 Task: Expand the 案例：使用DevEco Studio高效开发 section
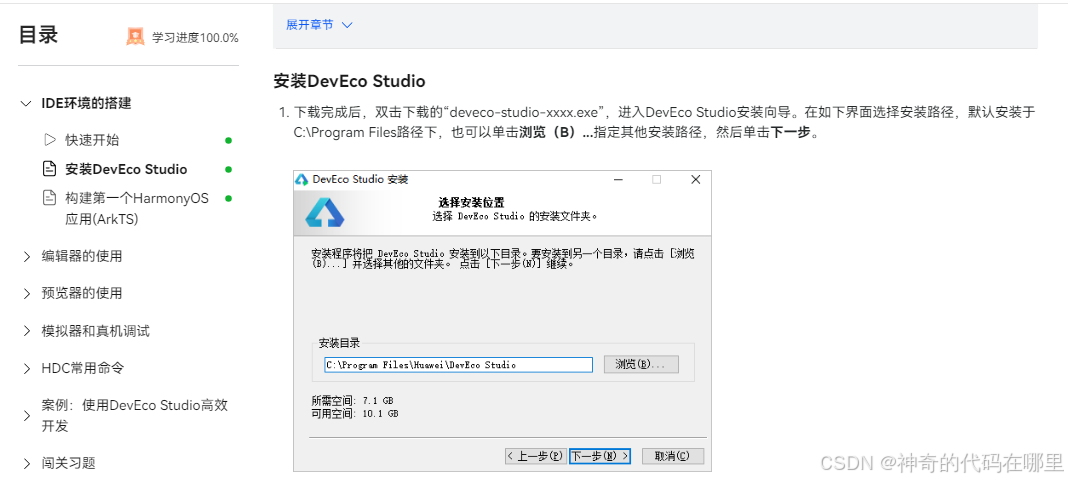click(27, 415)
